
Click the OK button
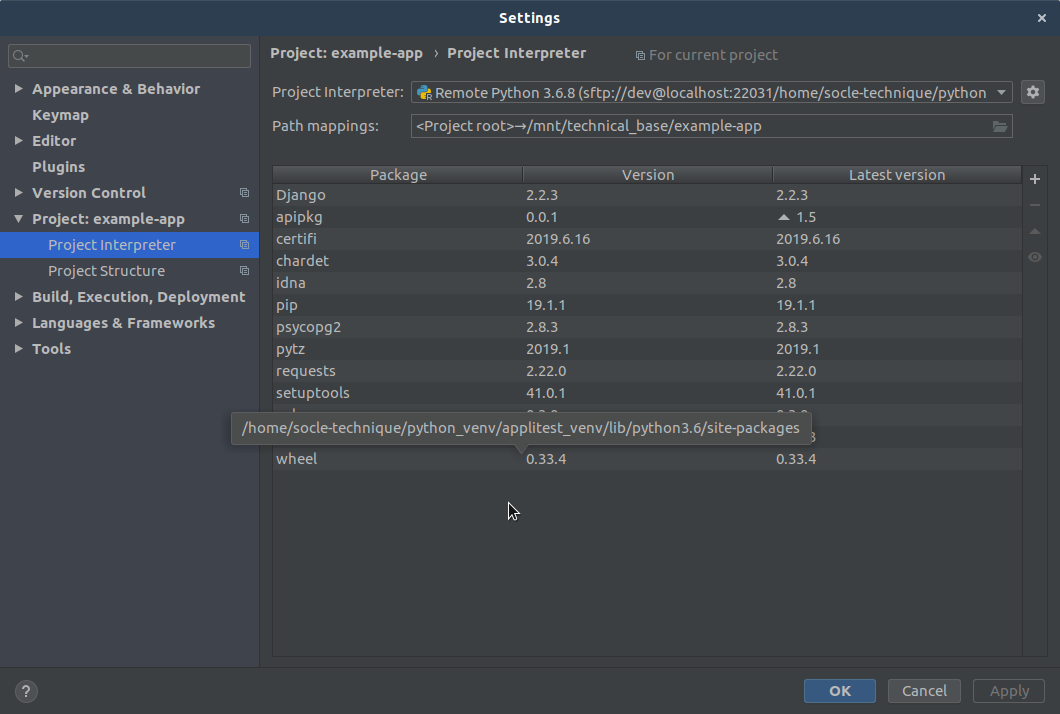coord(840,691)
